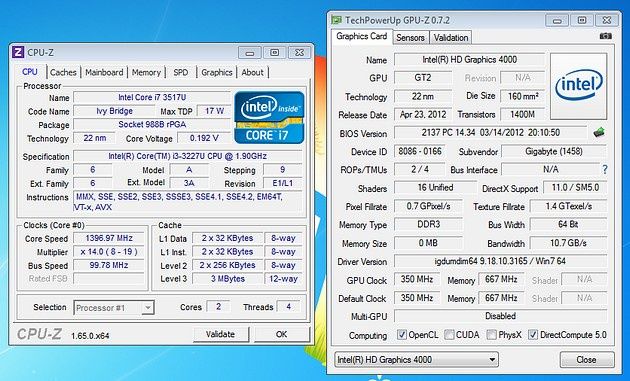Select the Graphics tab in CPU-Z
The width and height of the screenshot is (630, 381).
217,72
